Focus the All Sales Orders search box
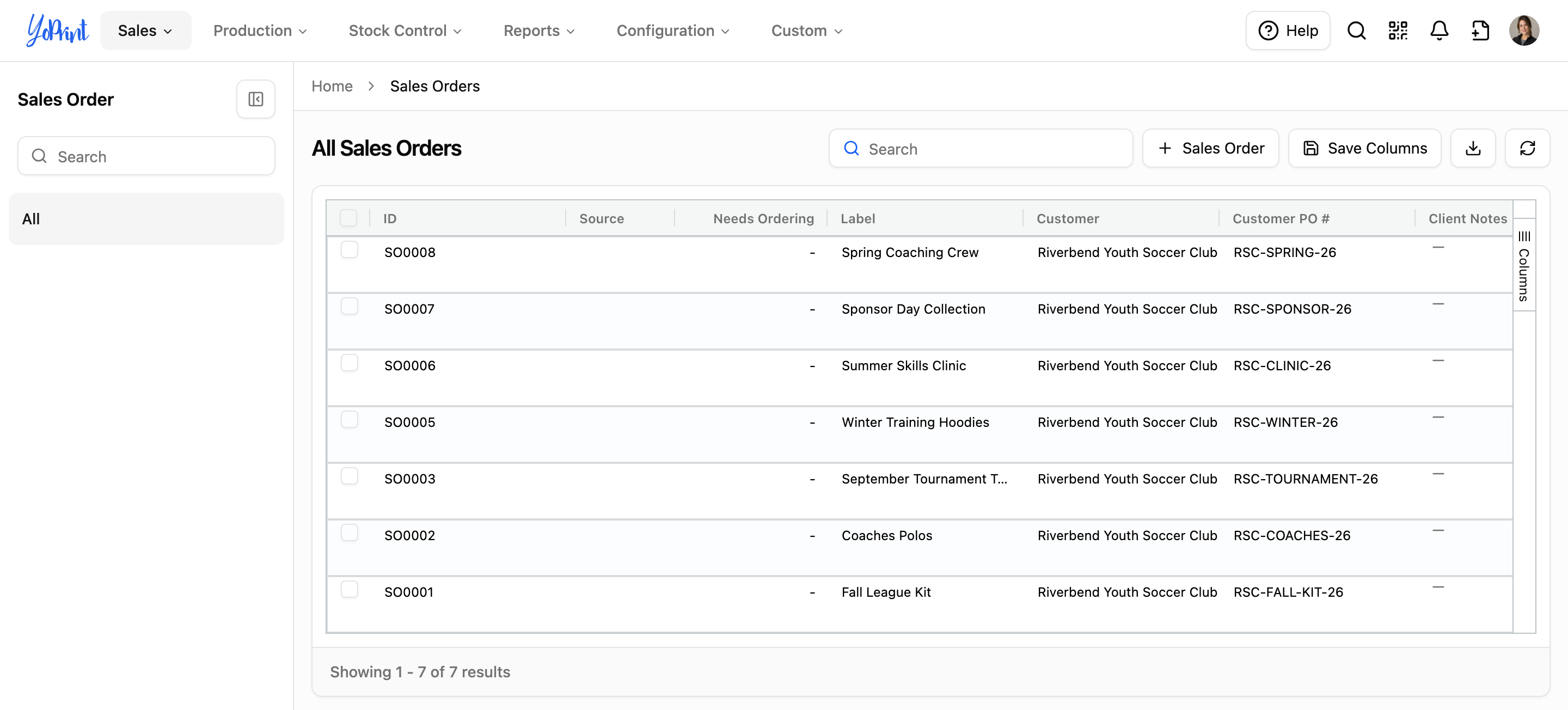Viewport: 1568px width, 710px height. tap(981, 148)
